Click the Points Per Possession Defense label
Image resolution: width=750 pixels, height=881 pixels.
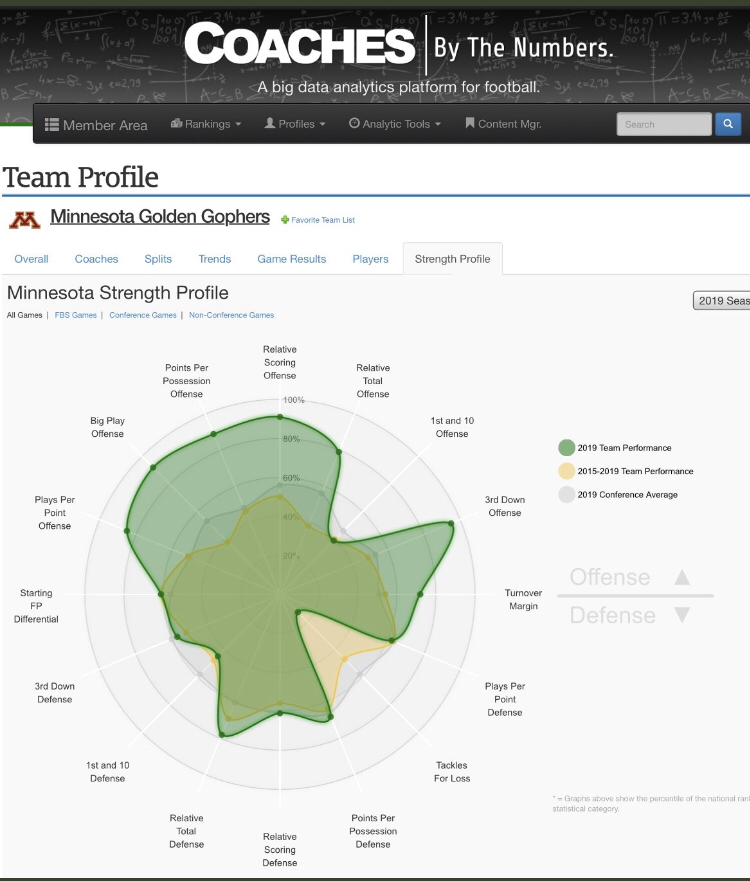[x=373, y=831]
